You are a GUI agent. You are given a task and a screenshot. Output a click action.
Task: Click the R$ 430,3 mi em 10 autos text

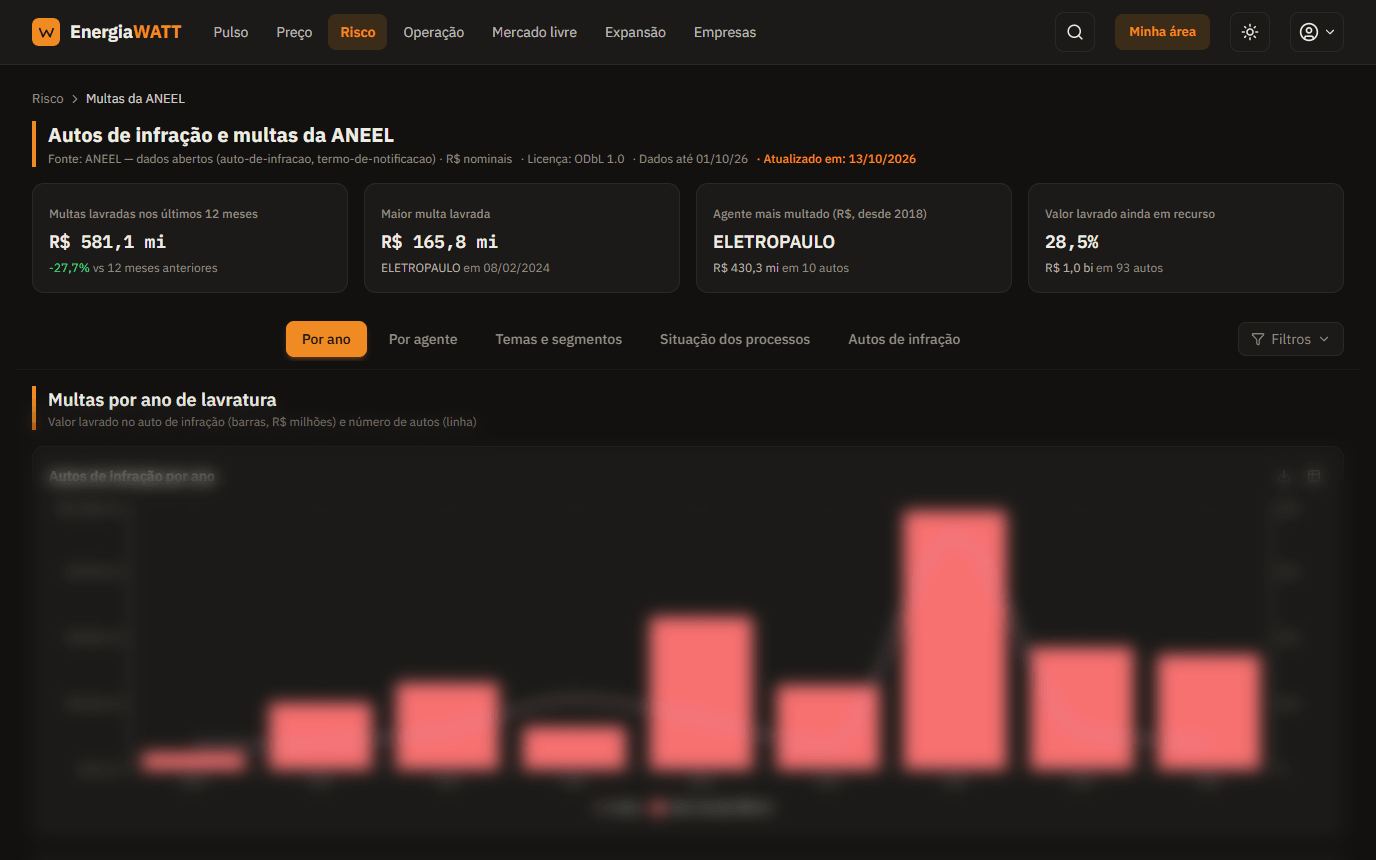[781, 268]
